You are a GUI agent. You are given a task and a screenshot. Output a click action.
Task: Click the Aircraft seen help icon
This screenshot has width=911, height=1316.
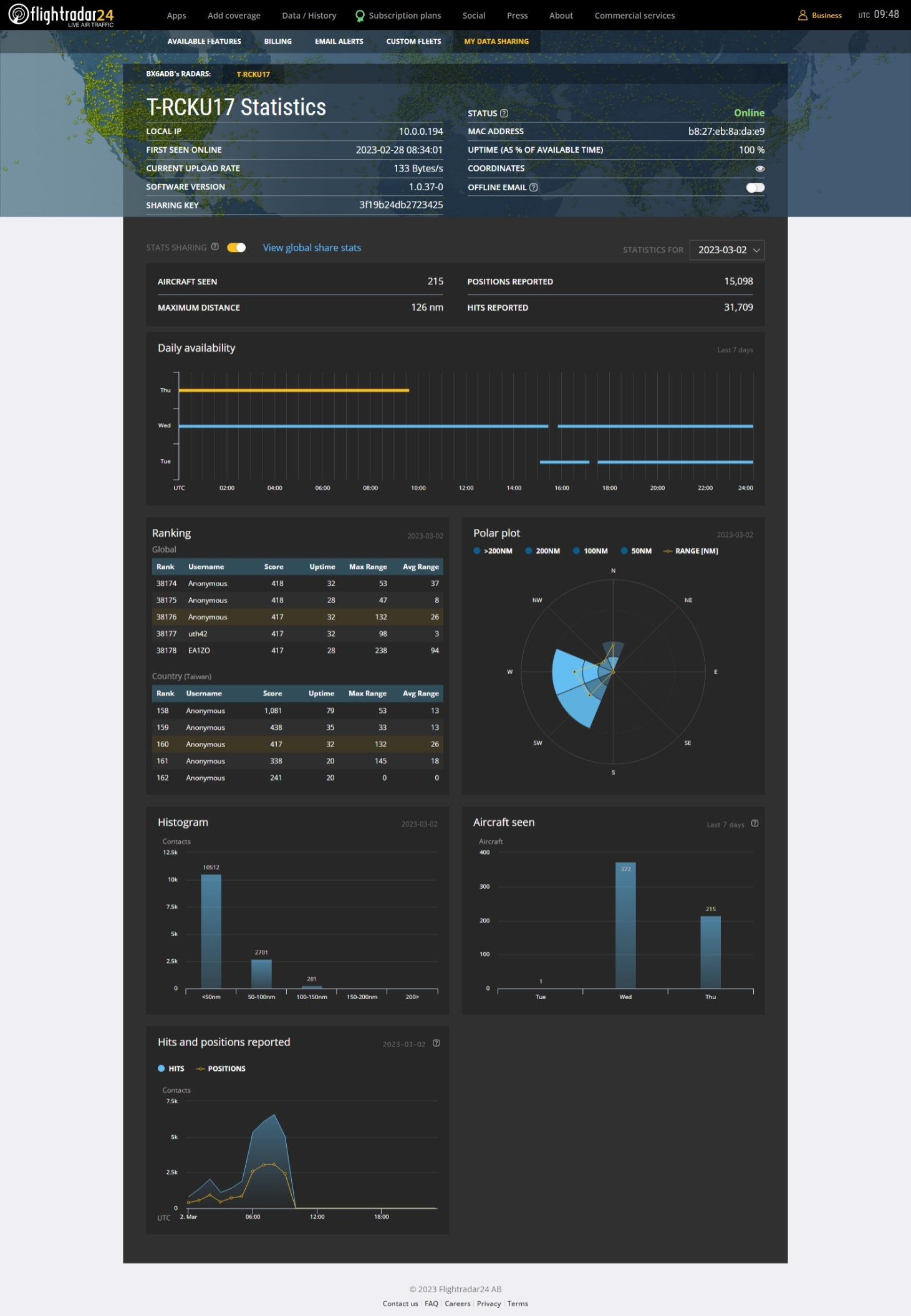(x=755, y=823)
